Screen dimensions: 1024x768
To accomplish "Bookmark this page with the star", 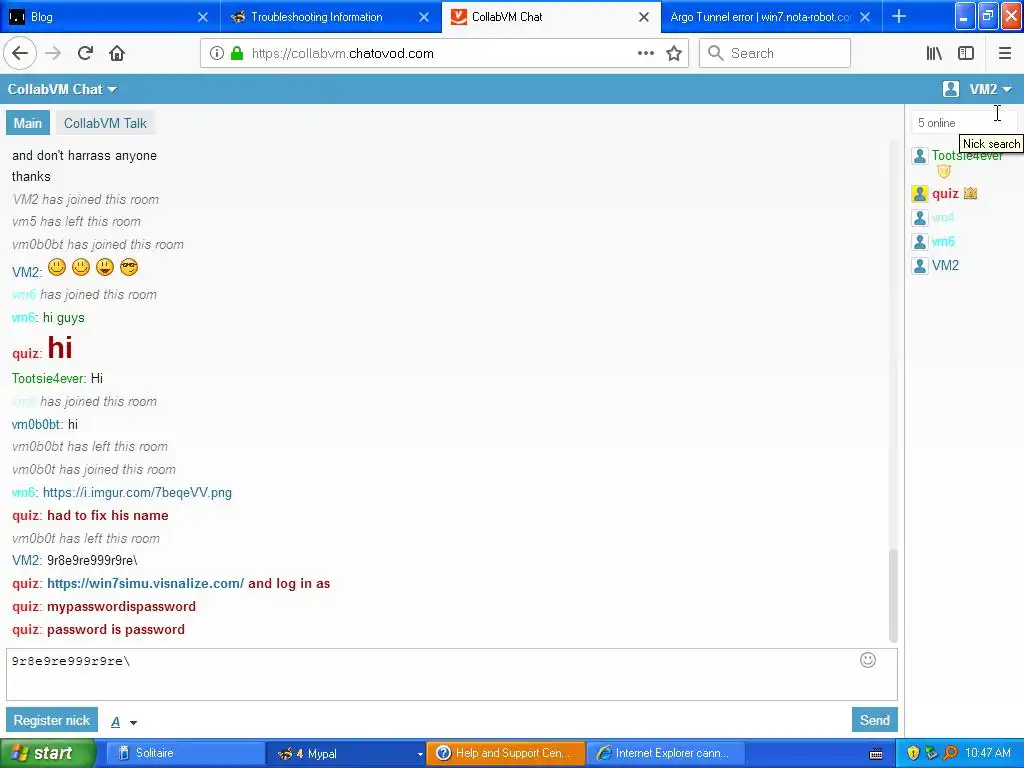I will pyautogui.click(x=674, y=53).
